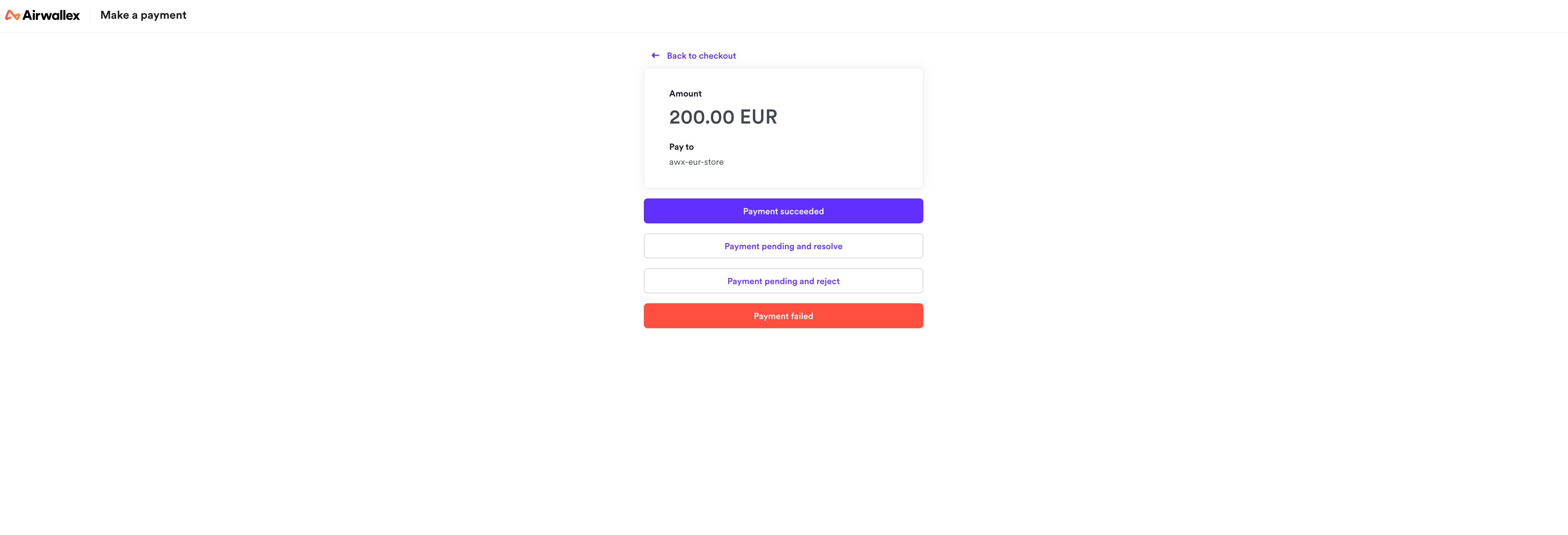Select the 200.00 EUR amount text
1568x535 pixels.
pos(722,117)
